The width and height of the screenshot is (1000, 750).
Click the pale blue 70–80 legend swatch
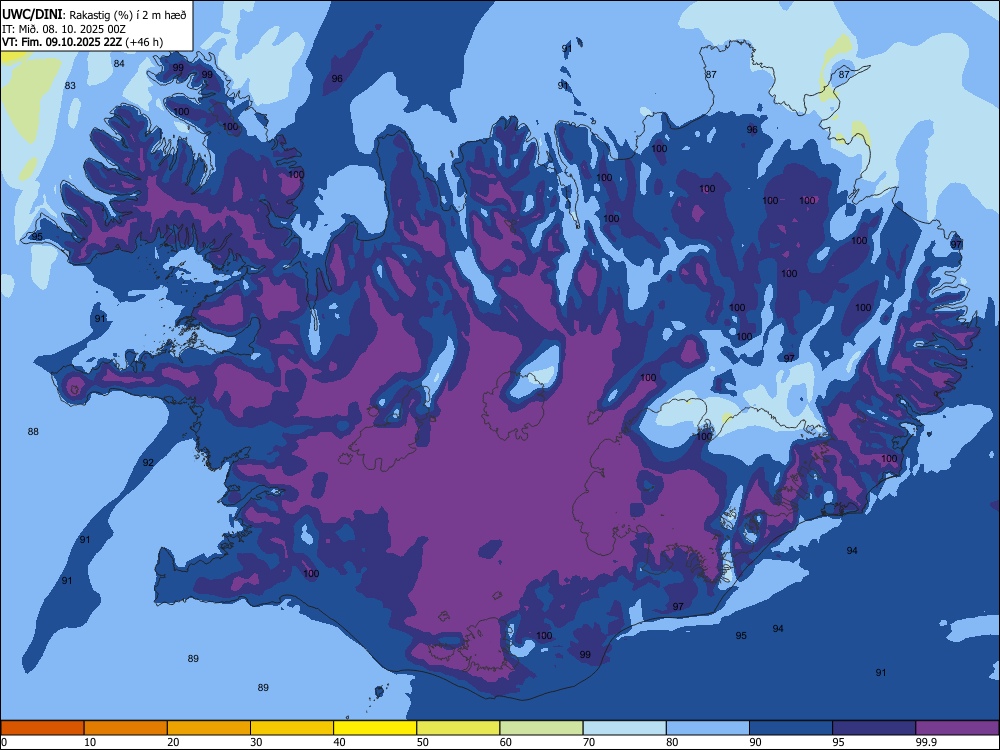[x=624, y=728]
